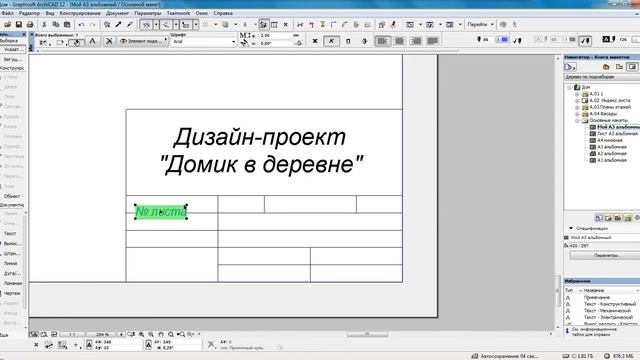Click the red stamp icon in top toolbar

click(x=393, y=24)
